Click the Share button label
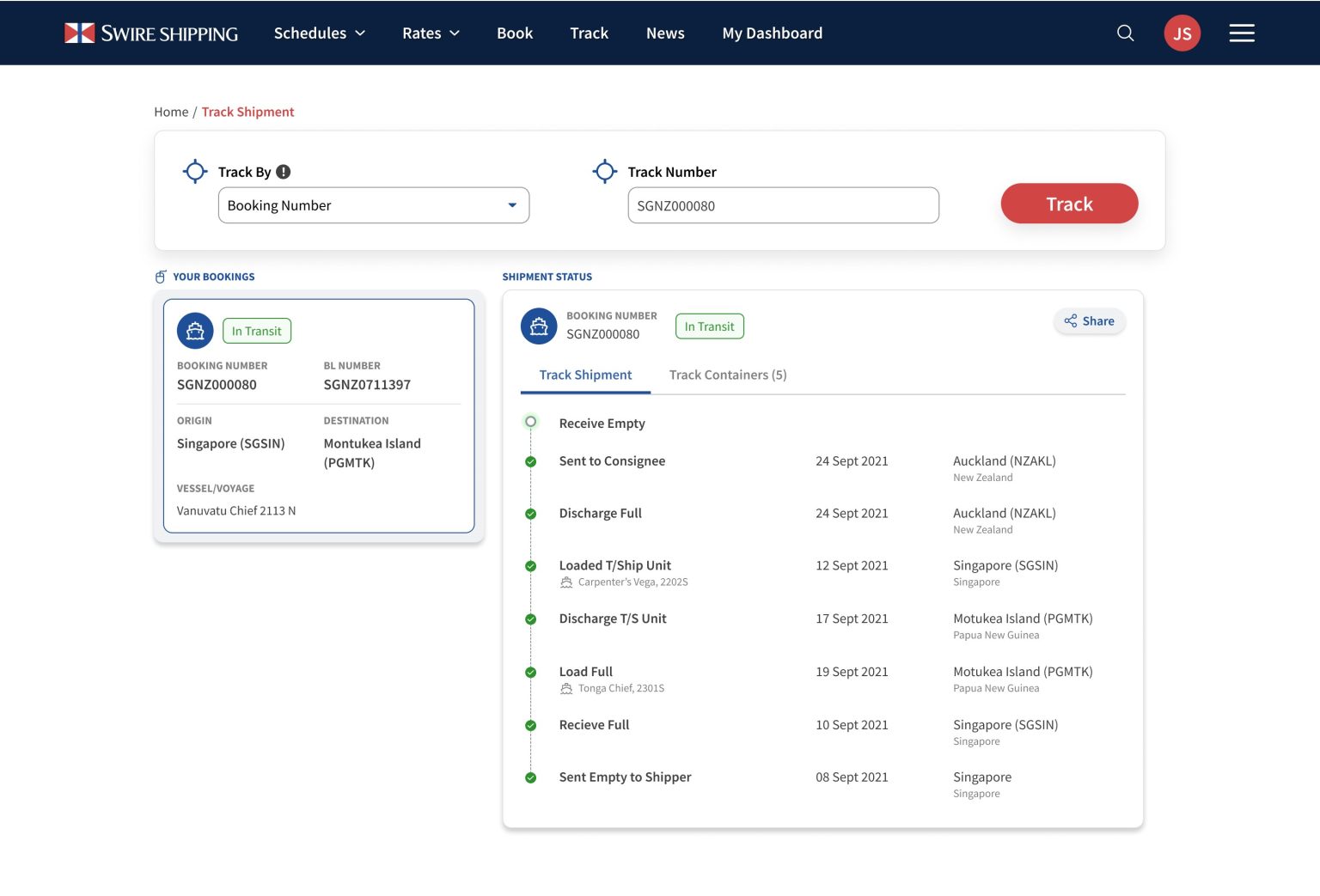Image resolution: width=1320 pixels, height=896 pixels. 1098,321
